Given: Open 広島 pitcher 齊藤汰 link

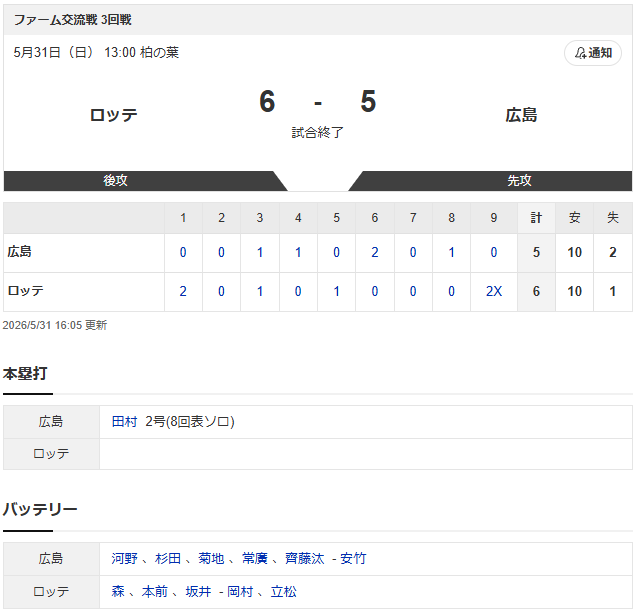Looking at the screenshot, I should click(305, 559).
